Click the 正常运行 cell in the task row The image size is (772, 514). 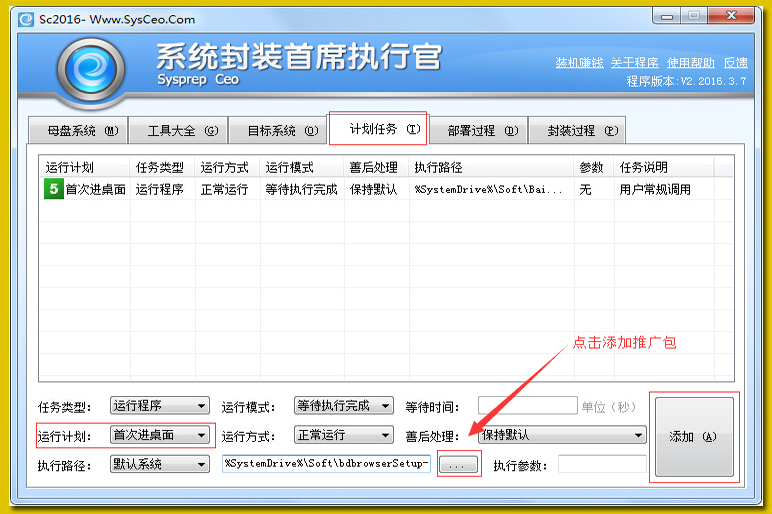[225, 190]
